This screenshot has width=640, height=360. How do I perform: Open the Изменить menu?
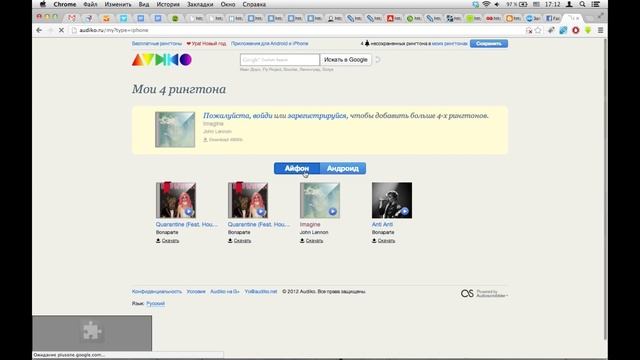point(118,4)
